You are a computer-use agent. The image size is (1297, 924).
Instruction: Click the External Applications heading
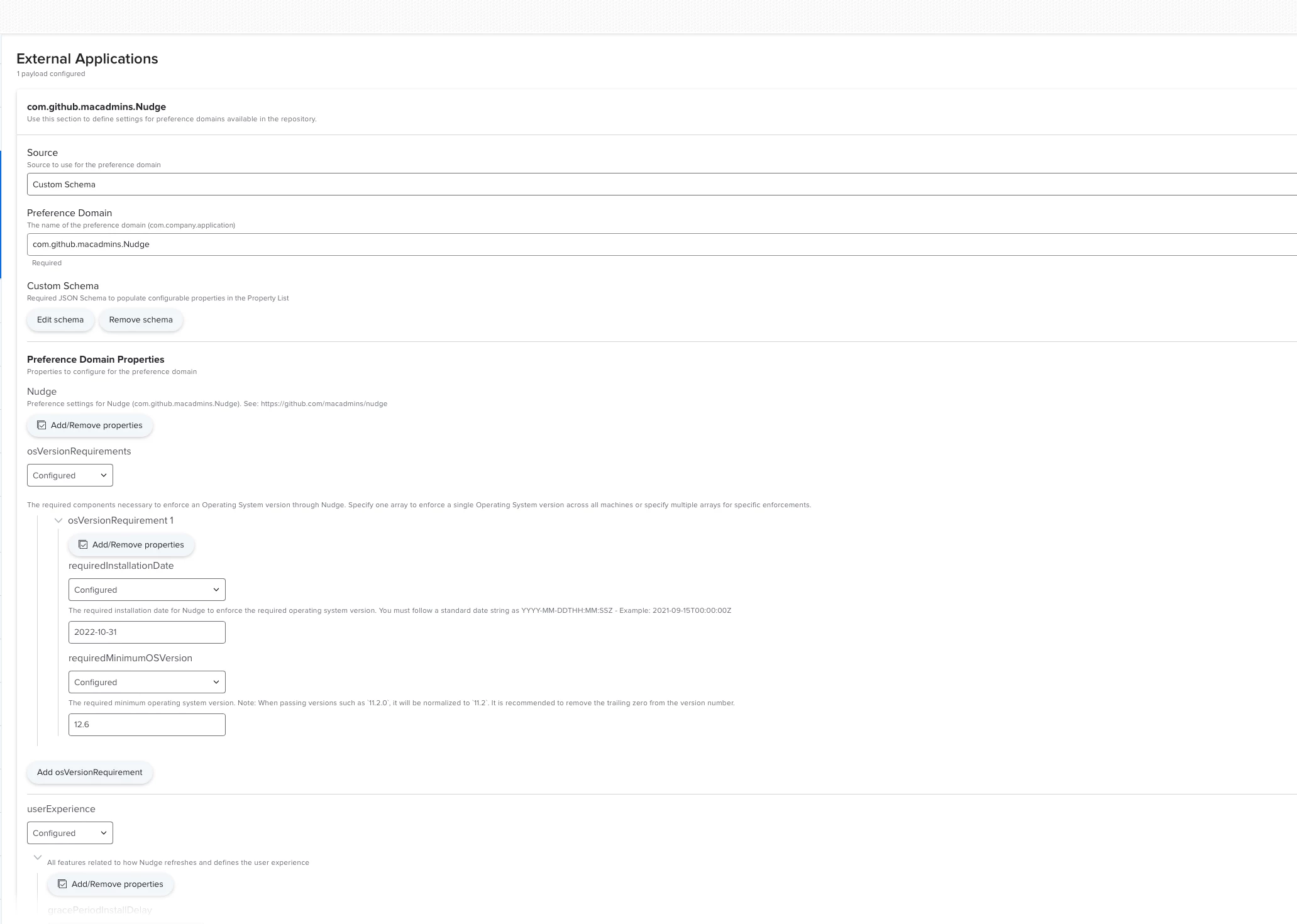click(87, 58)
